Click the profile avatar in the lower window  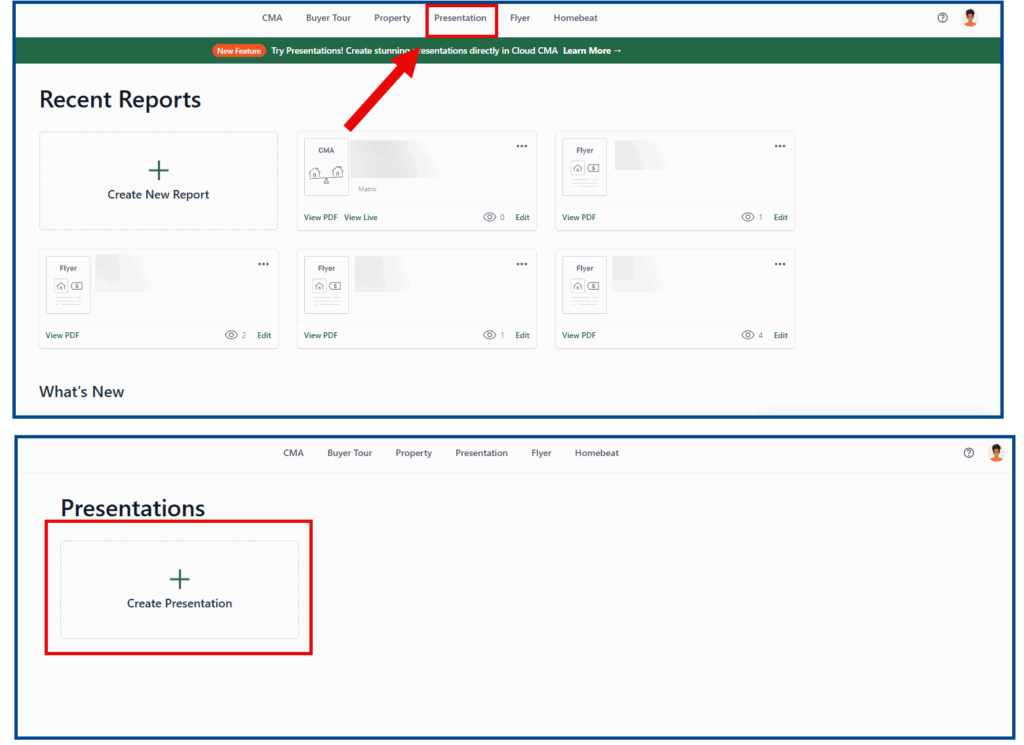coord(995,452)
